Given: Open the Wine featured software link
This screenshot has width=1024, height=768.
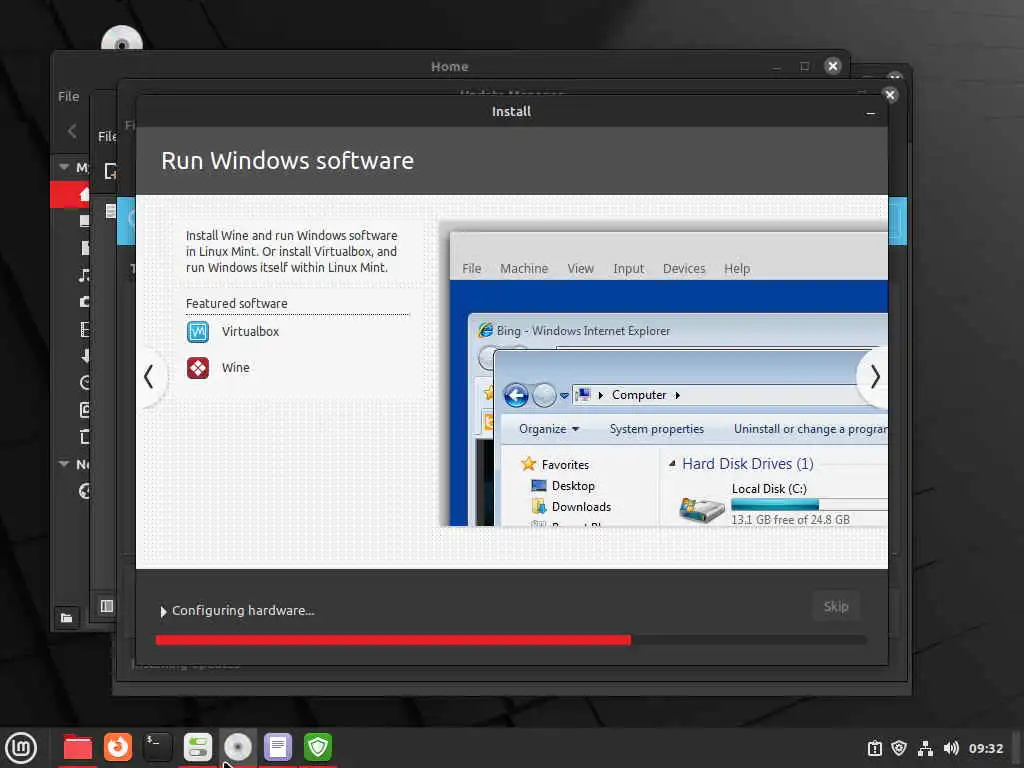Looking at the screenshot, I should (x=236, y=368).
